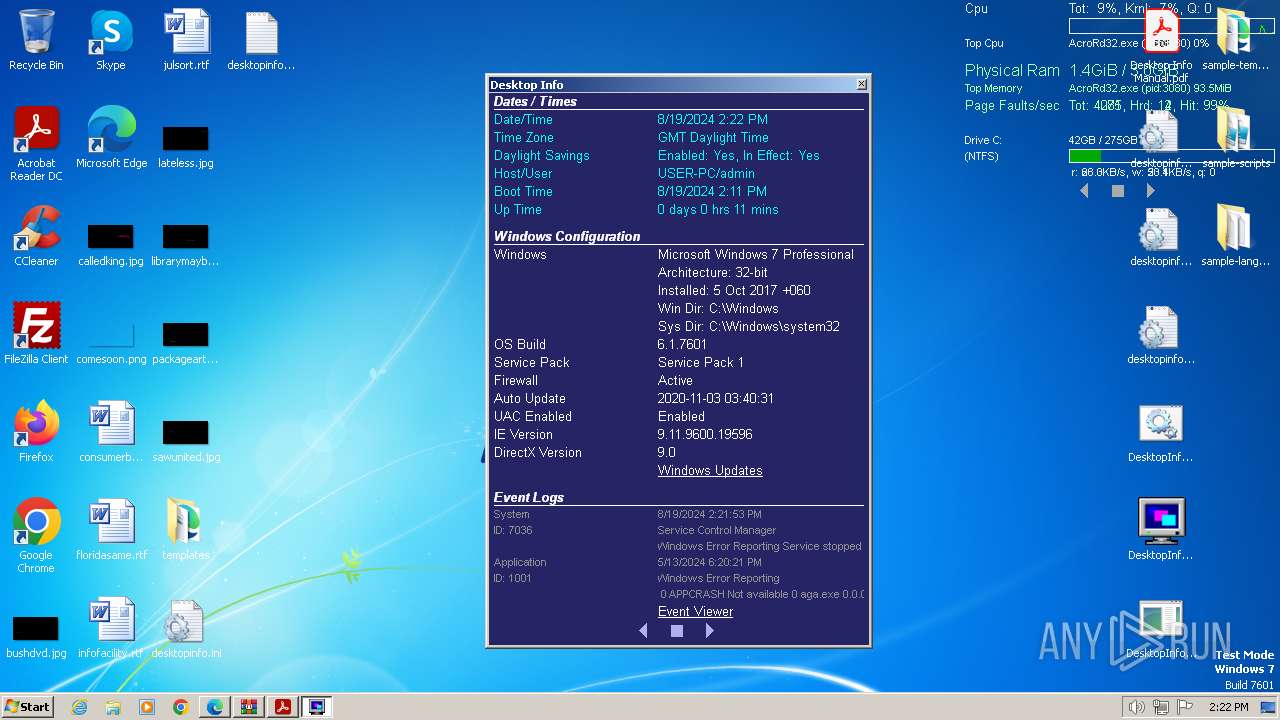Click the 'Microsoft Windows 7 Professional' text
This screenshot has height=720, width=1280.
click(x=756, y=255)
